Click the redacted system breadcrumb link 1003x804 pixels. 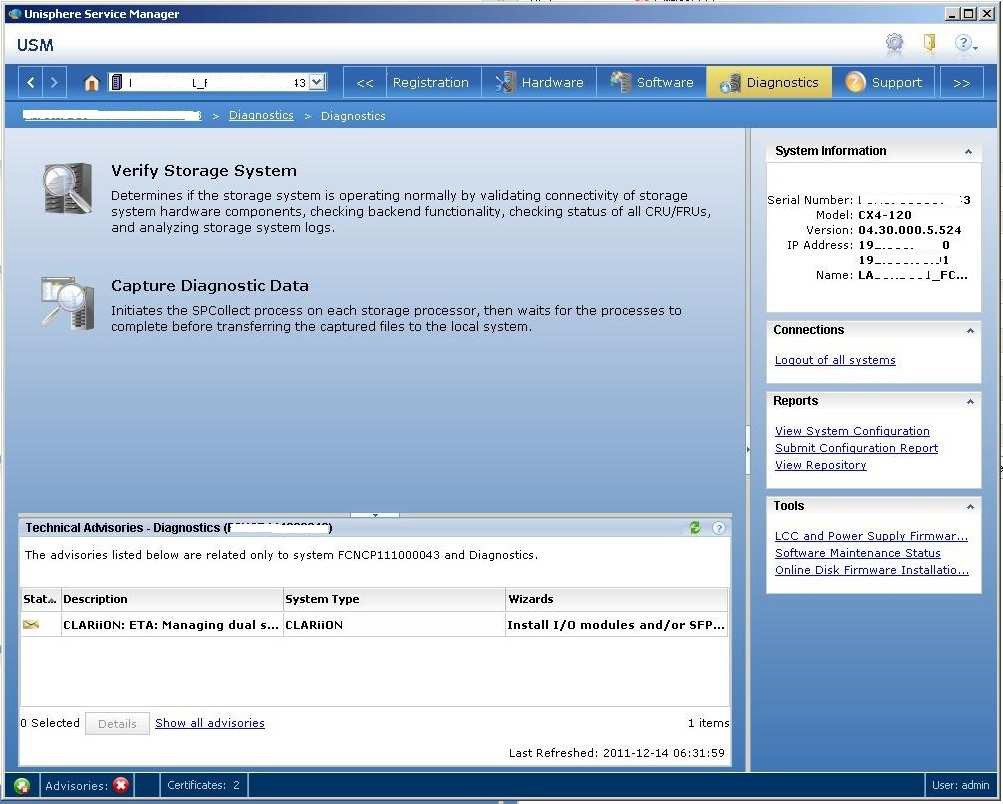click(112, 115)
